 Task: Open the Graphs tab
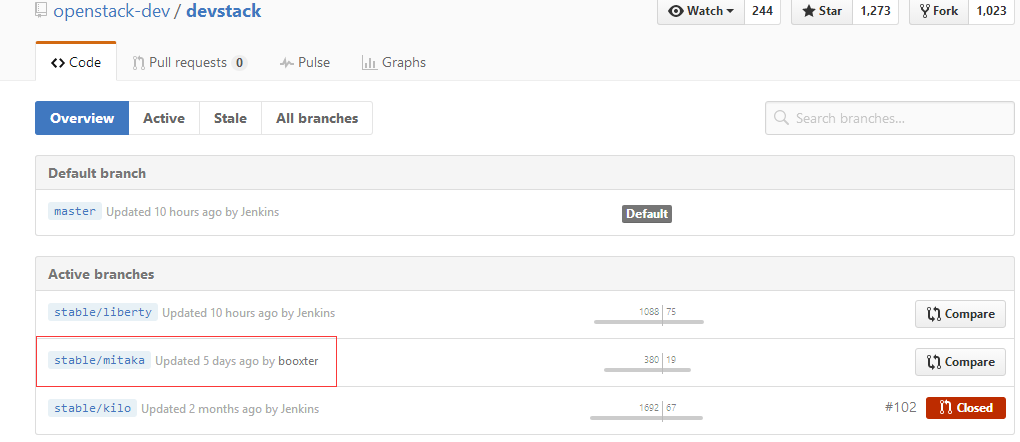pyautogui.click(x=394, y=62)
